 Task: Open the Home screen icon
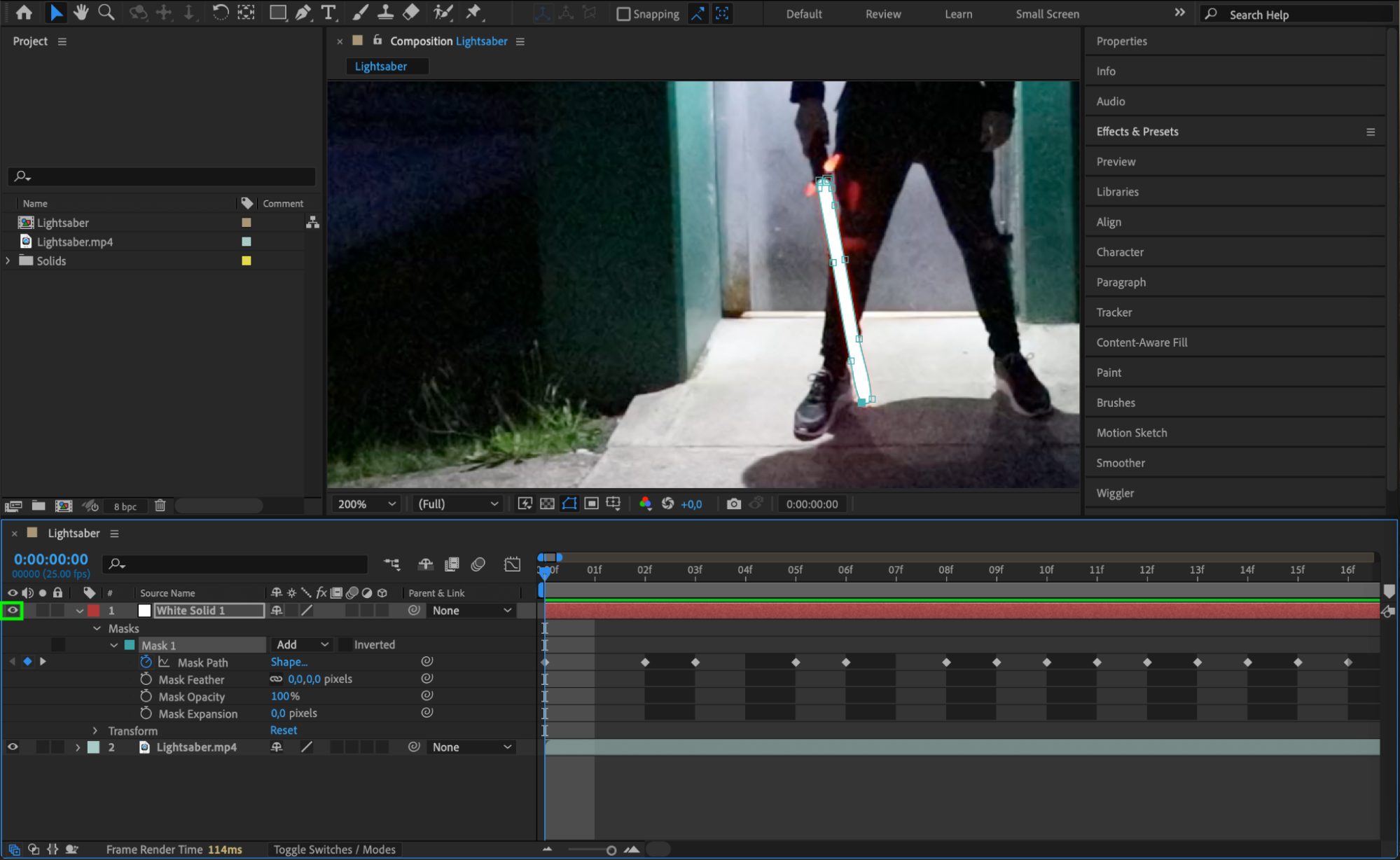coord(24,13)
